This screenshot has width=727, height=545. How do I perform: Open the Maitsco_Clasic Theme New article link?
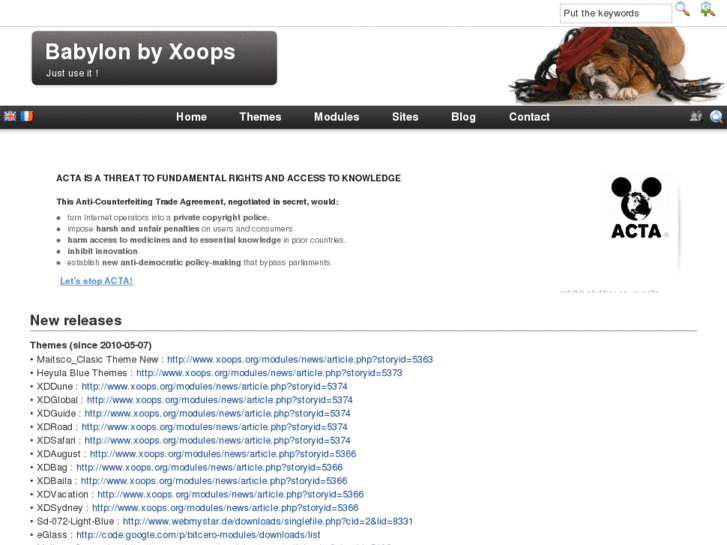[300, 359]
